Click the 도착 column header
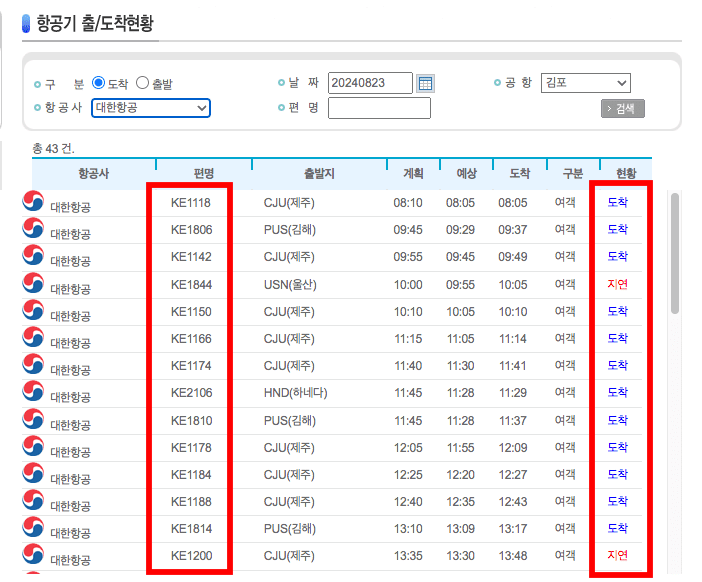The image size is (702, 582). tap(520, 174)
